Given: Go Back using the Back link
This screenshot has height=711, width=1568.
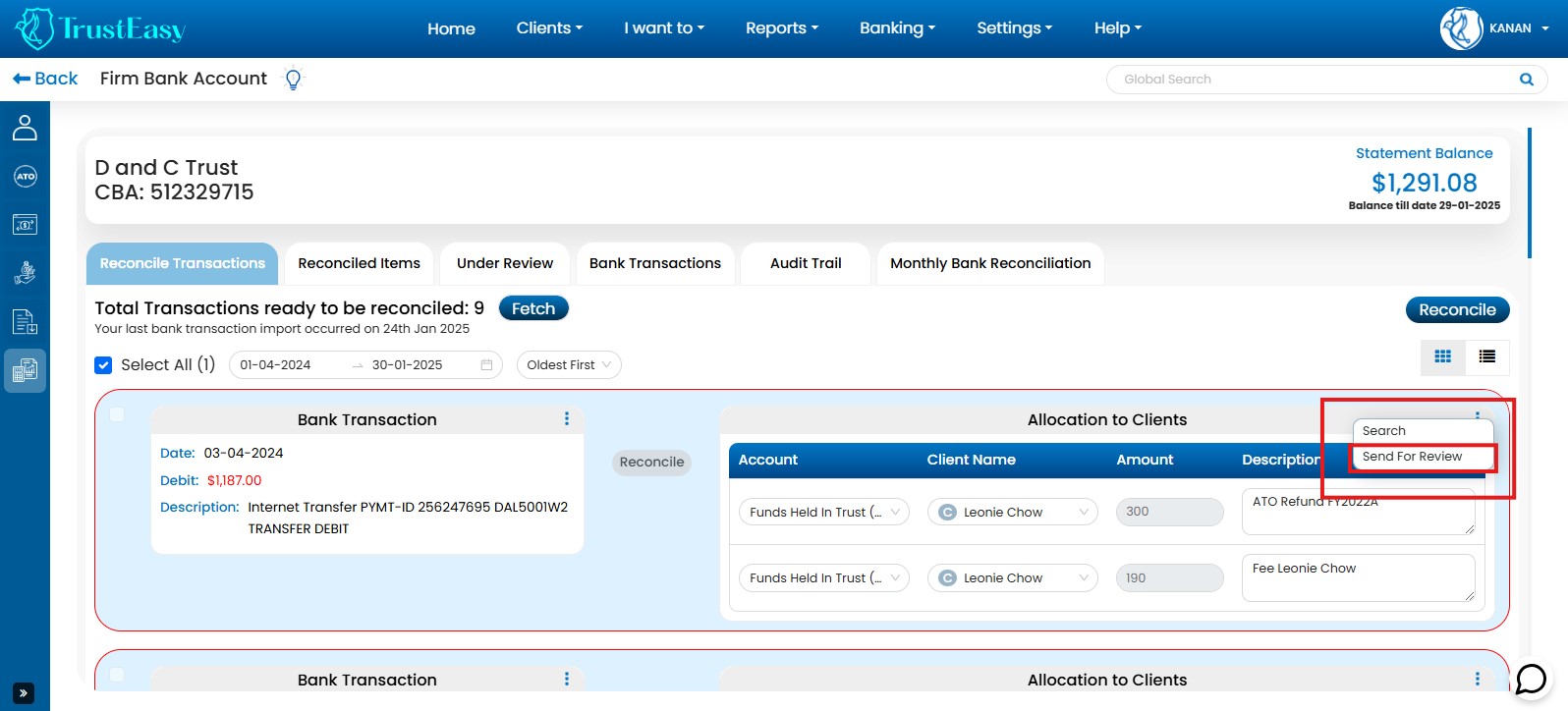Looking at the screenshot, I should 45,79.
